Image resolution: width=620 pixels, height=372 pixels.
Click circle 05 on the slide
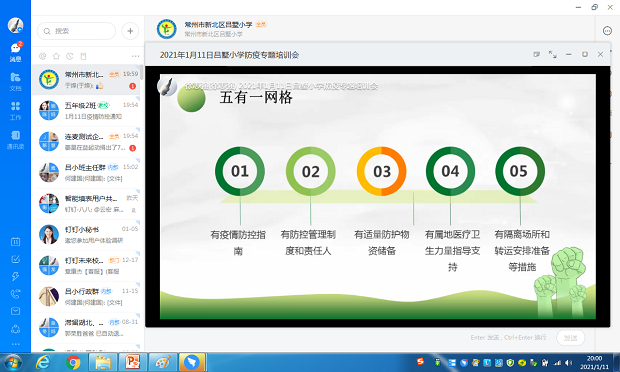[520, 171]
